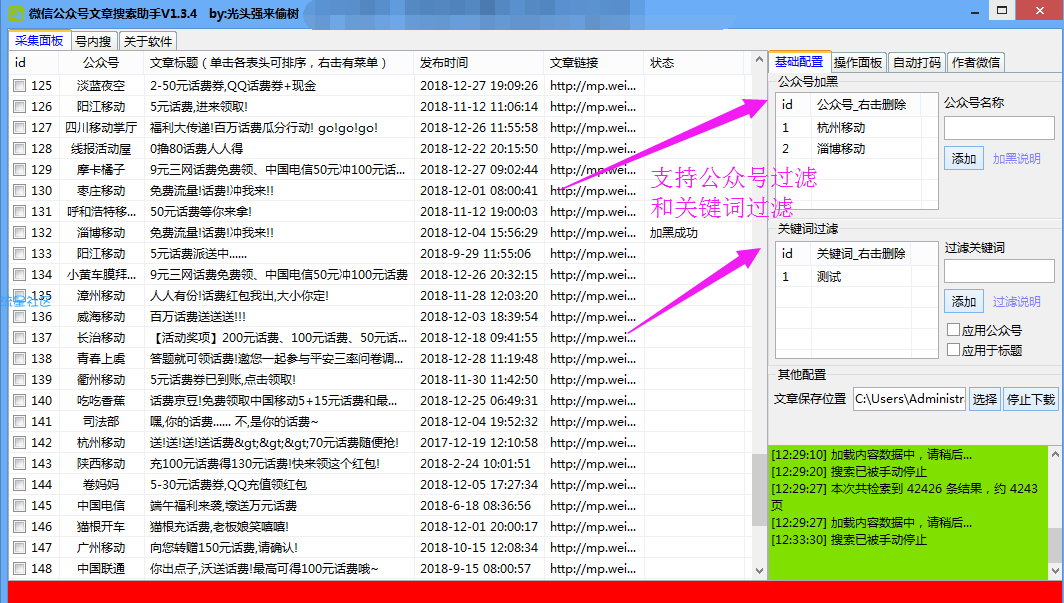Click the link cell of row 143
Viewport: 1064px width, 603px height.
click(x=593, y=464)
